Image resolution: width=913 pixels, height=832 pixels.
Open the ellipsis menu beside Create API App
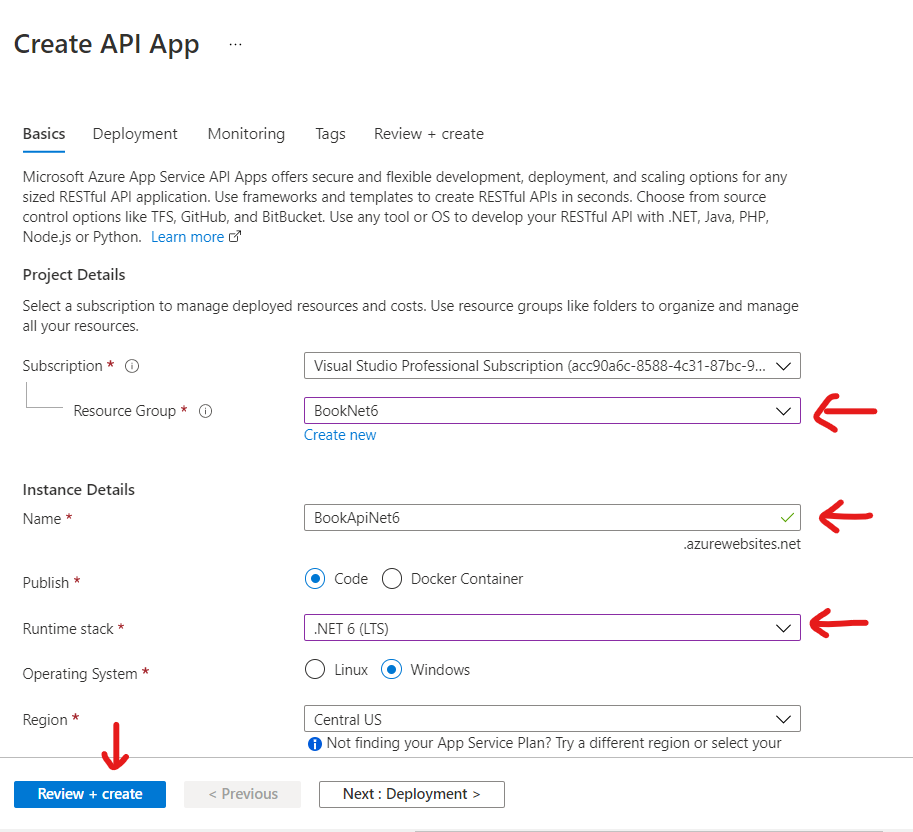pyautogui.click(x=235, y=43)
